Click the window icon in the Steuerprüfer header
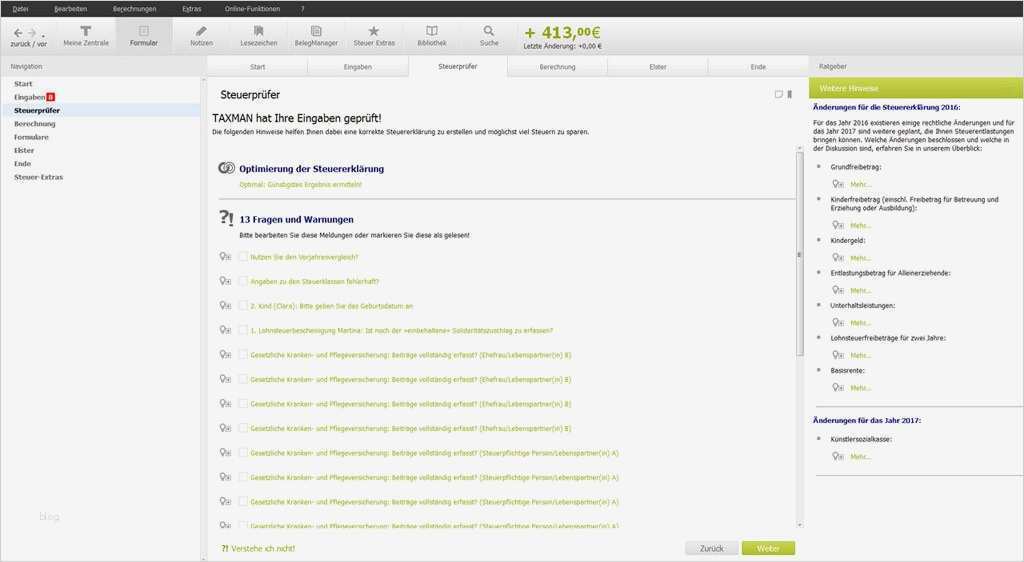 [778, 95]
